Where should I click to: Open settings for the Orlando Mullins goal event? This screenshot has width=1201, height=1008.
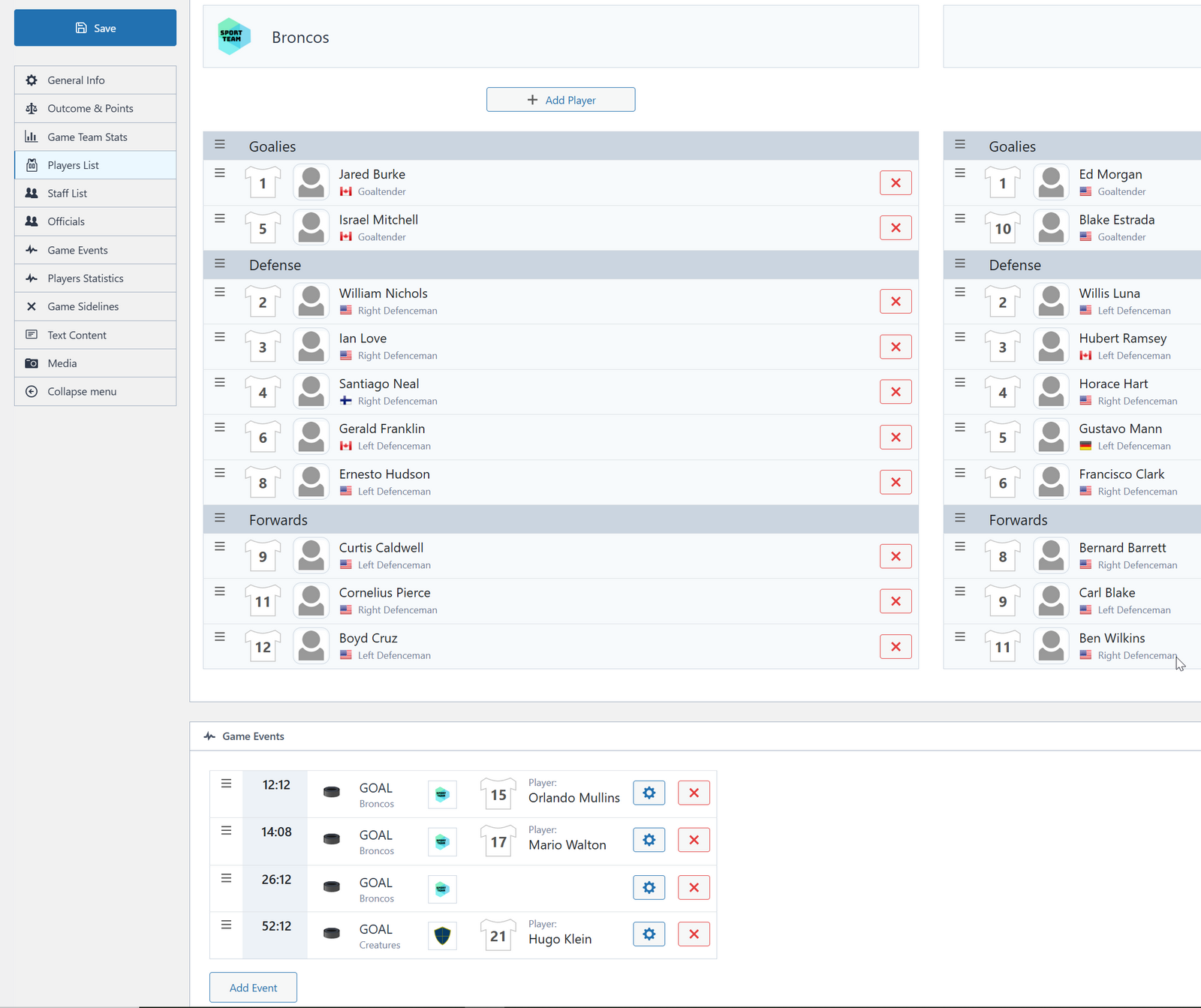649,793
